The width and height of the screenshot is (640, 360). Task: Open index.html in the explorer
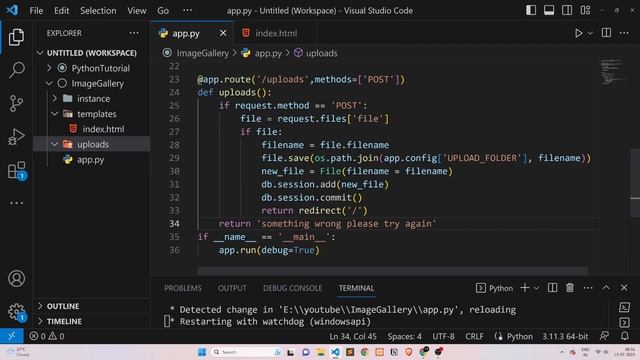[x=91, y=129]
